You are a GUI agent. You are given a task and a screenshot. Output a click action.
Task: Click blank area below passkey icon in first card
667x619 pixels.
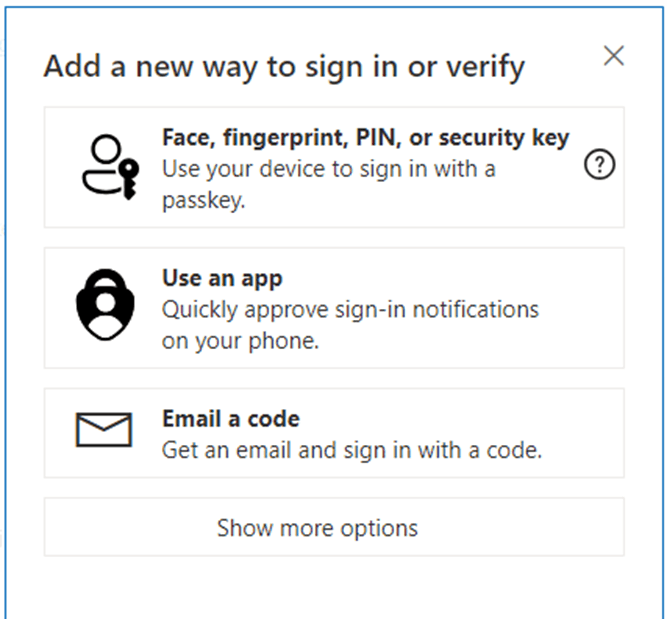pyautogui.click(x=104, y=212)
